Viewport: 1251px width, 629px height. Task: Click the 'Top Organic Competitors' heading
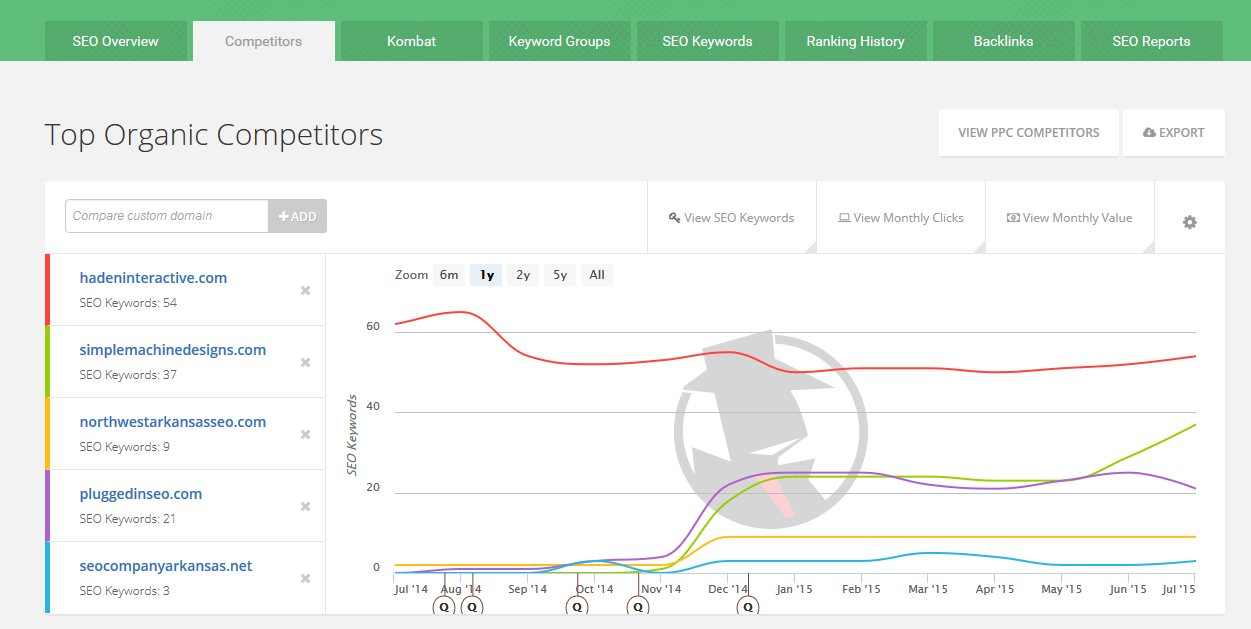(x=214, y=135)
